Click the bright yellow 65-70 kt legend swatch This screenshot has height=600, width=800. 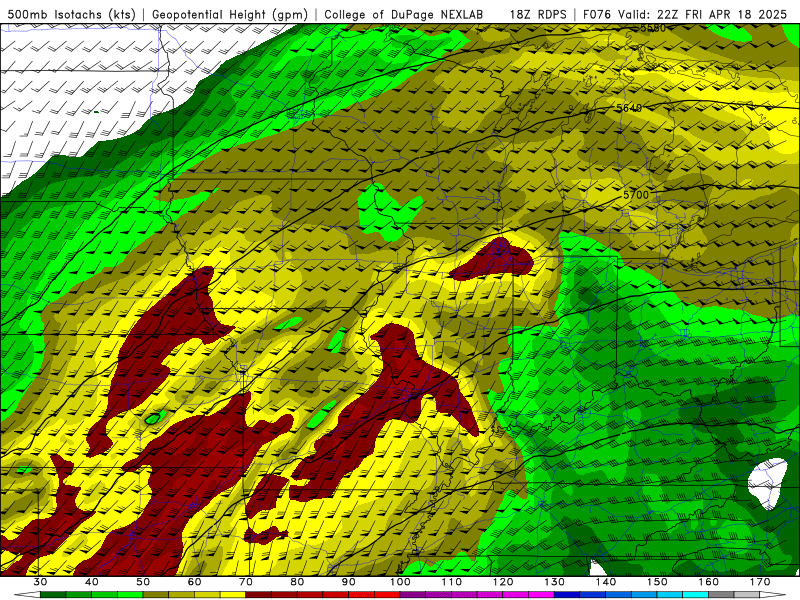click(233, 595)
